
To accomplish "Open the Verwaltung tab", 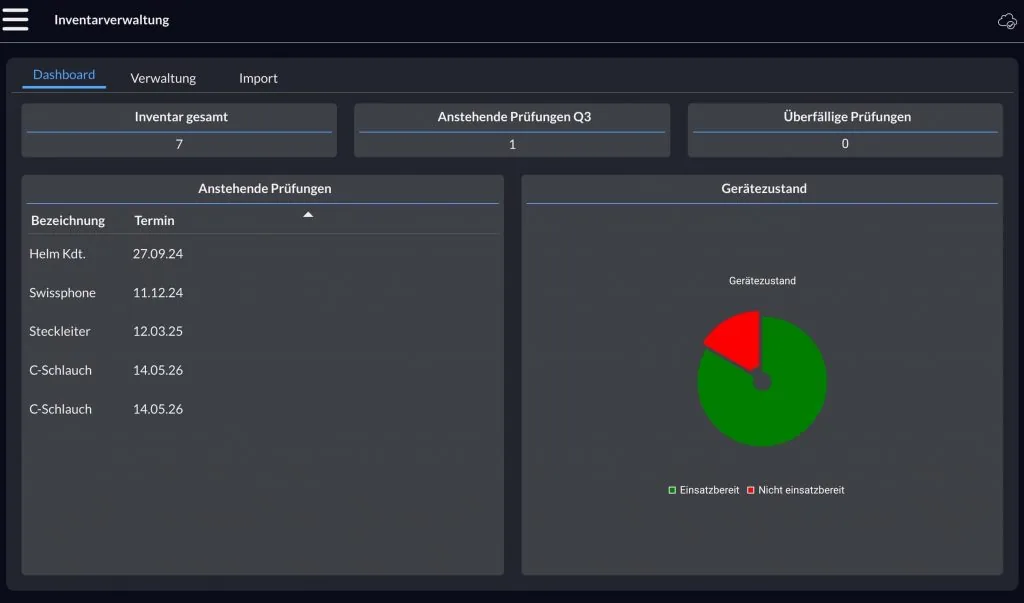I will pyautogui.click(x=163, y=78).
